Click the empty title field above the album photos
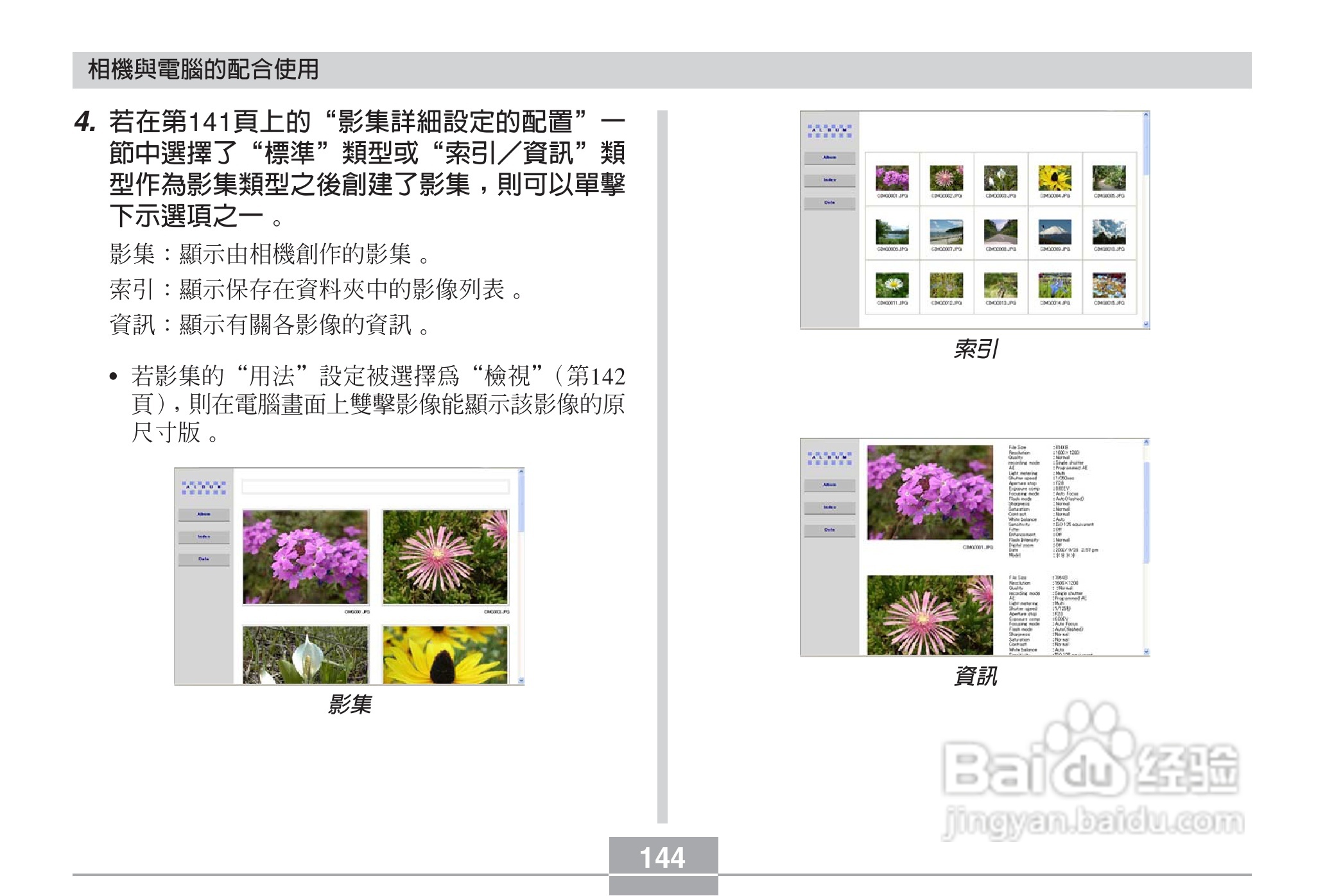 click(375, 487)
